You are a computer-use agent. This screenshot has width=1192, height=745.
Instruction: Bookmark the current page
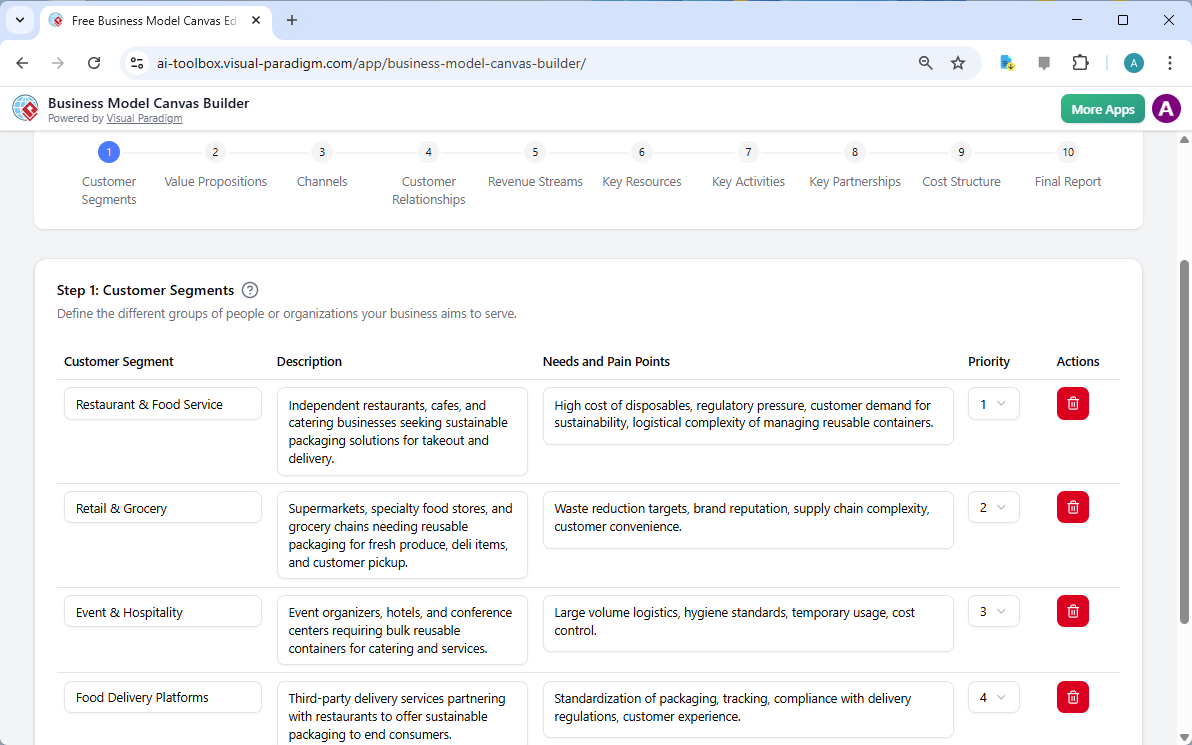958,62
